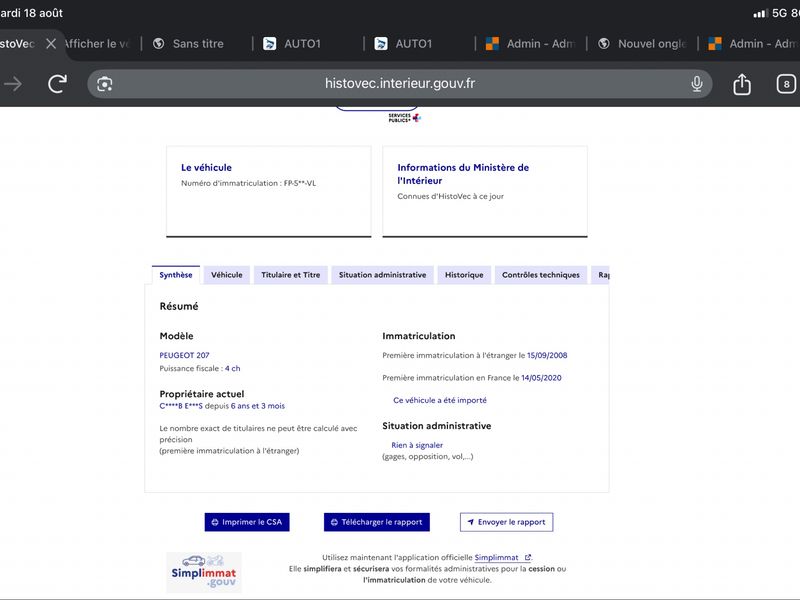Click the 'Résumé' heading
The image size is (800, 600).
pos(179,306)
